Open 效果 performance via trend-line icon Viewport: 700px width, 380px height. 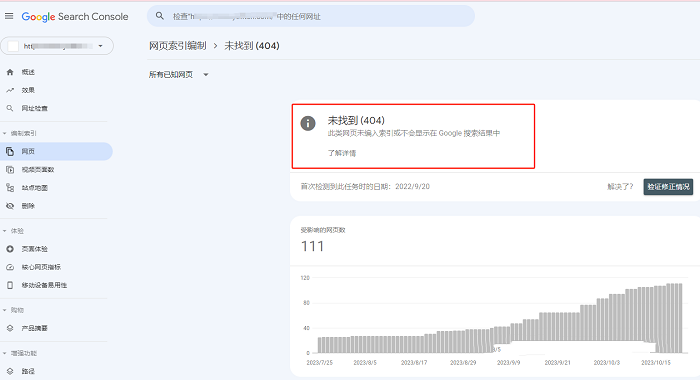pyautogui.click(x=10, y=90)
